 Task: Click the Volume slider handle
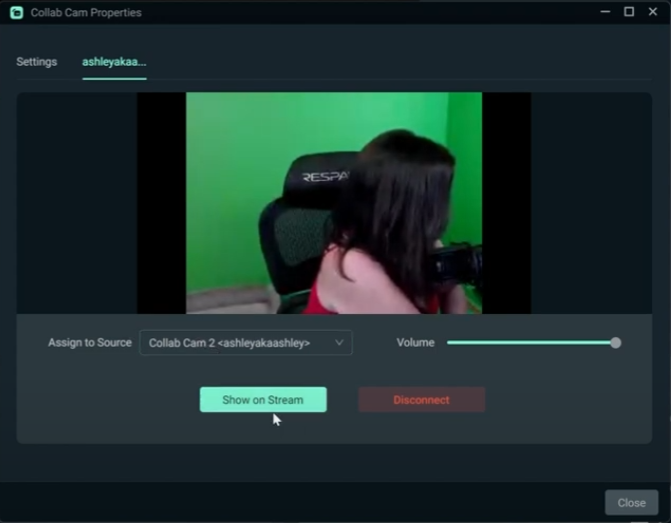click(615, 343)
